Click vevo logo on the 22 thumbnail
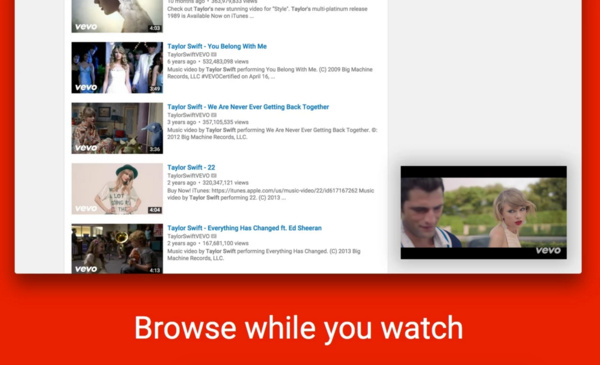The width and height of the screenshot is (600, 365). (x=86, y=209)
